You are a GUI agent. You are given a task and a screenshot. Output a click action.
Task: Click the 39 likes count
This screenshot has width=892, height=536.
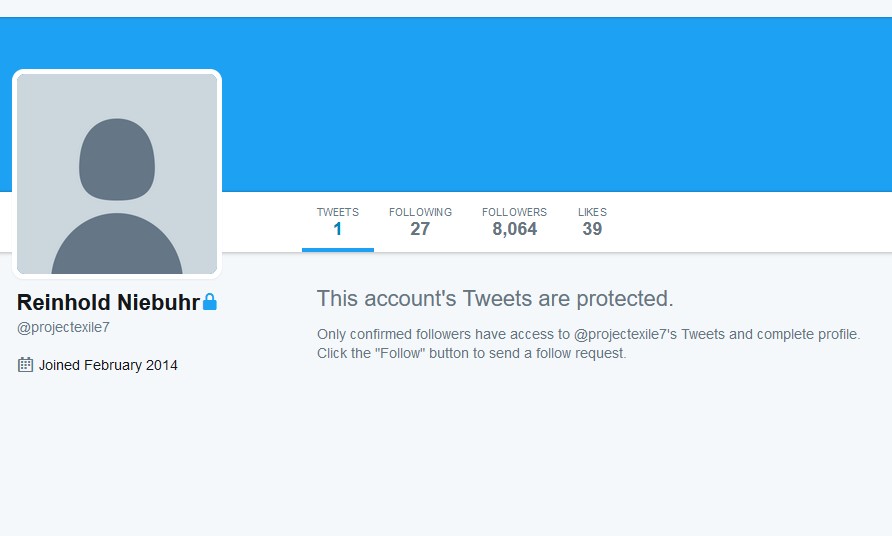click(592, 229)
